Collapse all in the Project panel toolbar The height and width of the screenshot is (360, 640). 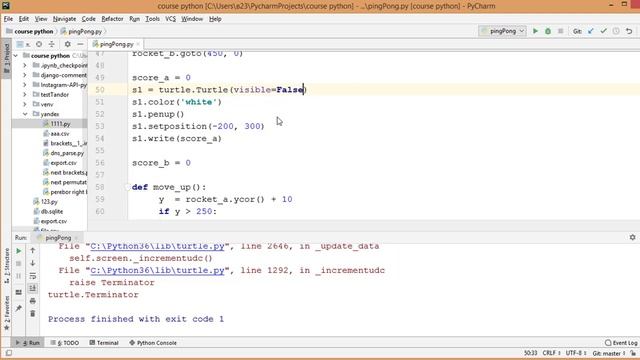(51, 44)
